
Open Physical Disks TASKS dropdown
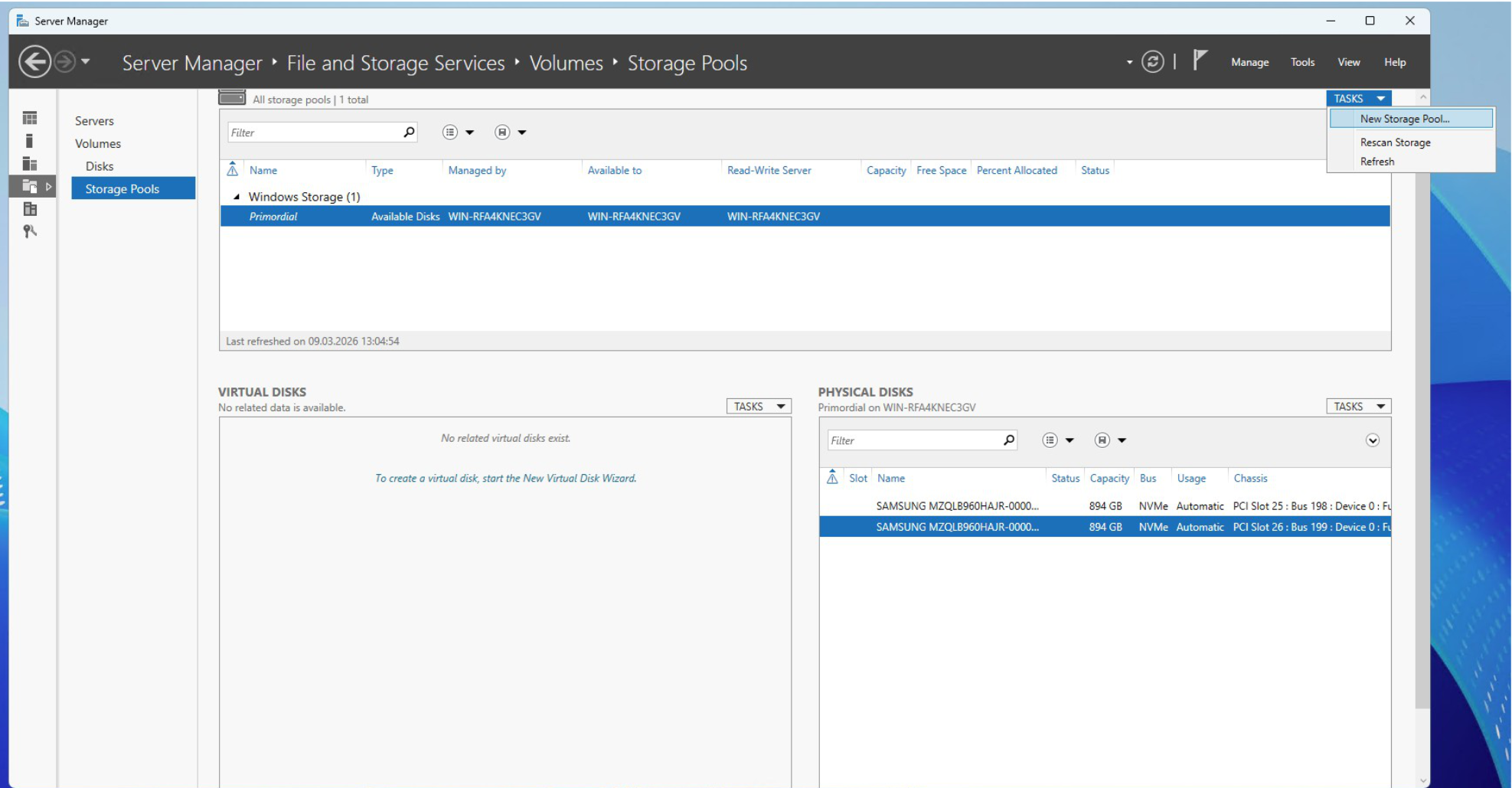pyautogui.click(x=1358, y=407)
